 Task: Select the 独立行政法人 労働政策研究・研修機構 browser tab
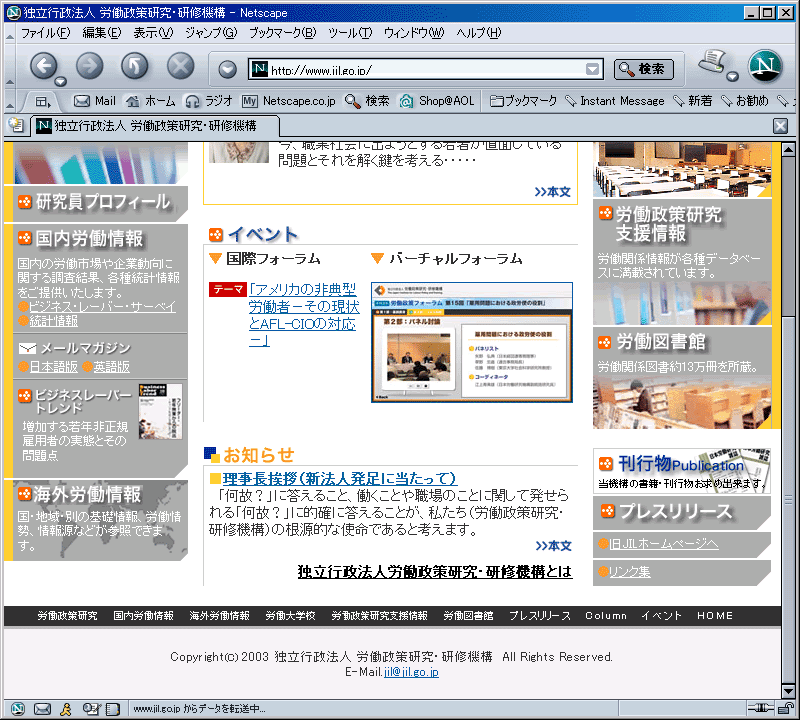(x=155, y=126)
